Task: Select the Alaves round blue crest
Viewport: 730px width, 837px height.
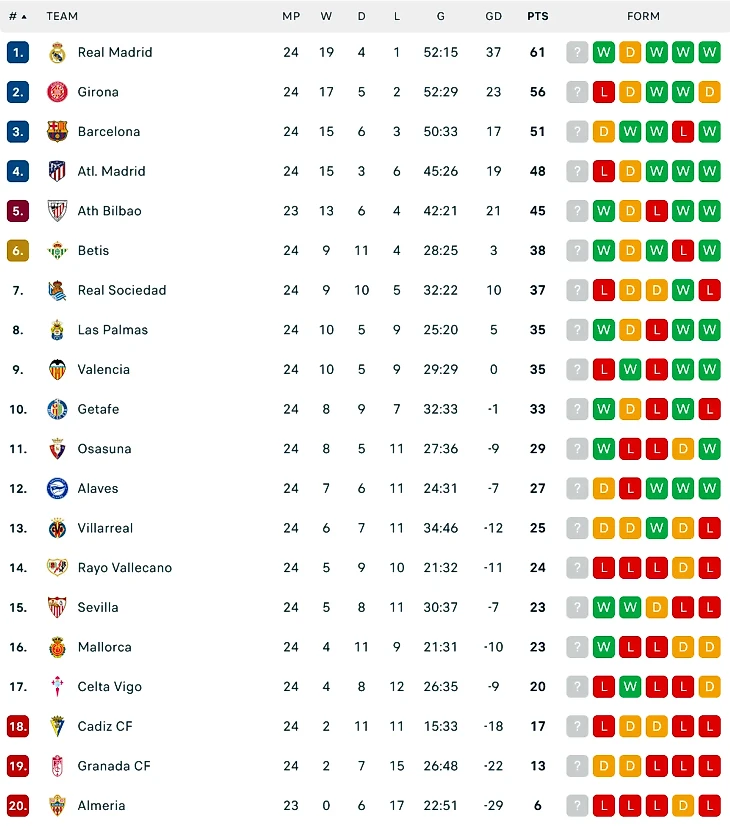Action: coord(57,488)
